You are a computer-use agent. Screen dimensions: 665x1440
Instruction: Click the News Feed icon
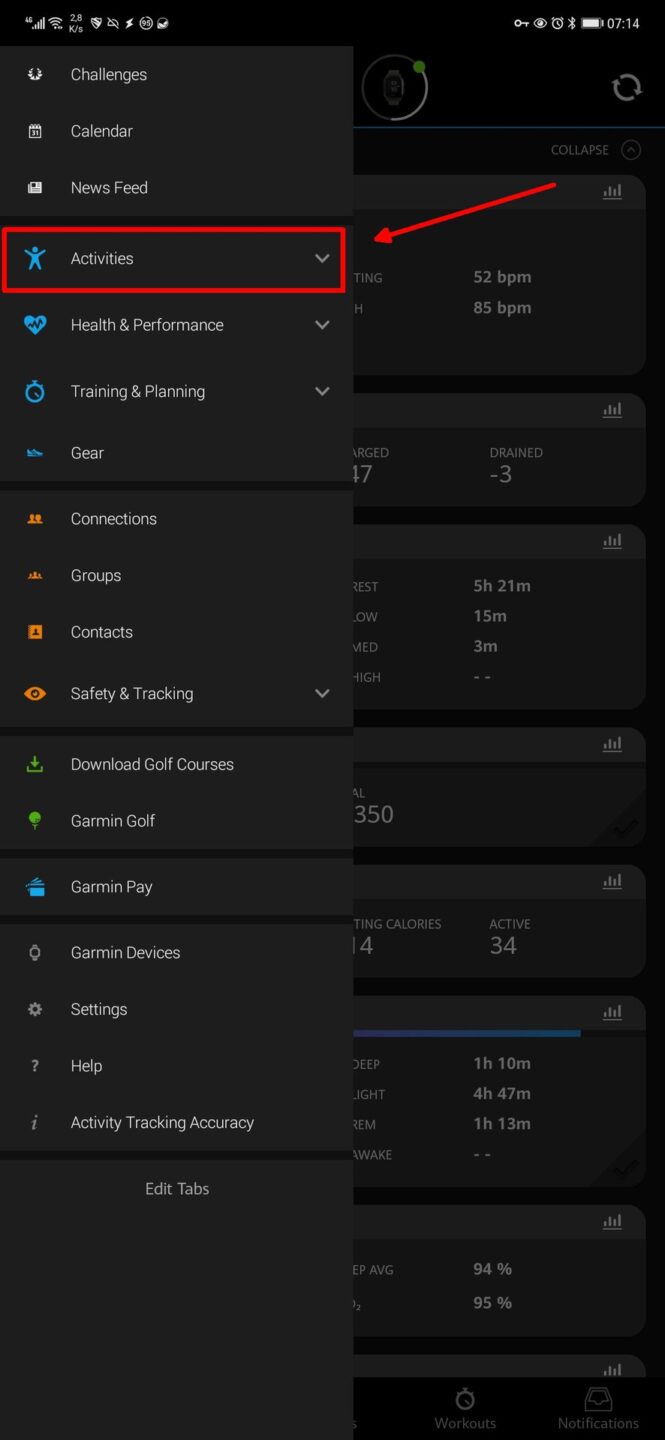pos(34,187)
